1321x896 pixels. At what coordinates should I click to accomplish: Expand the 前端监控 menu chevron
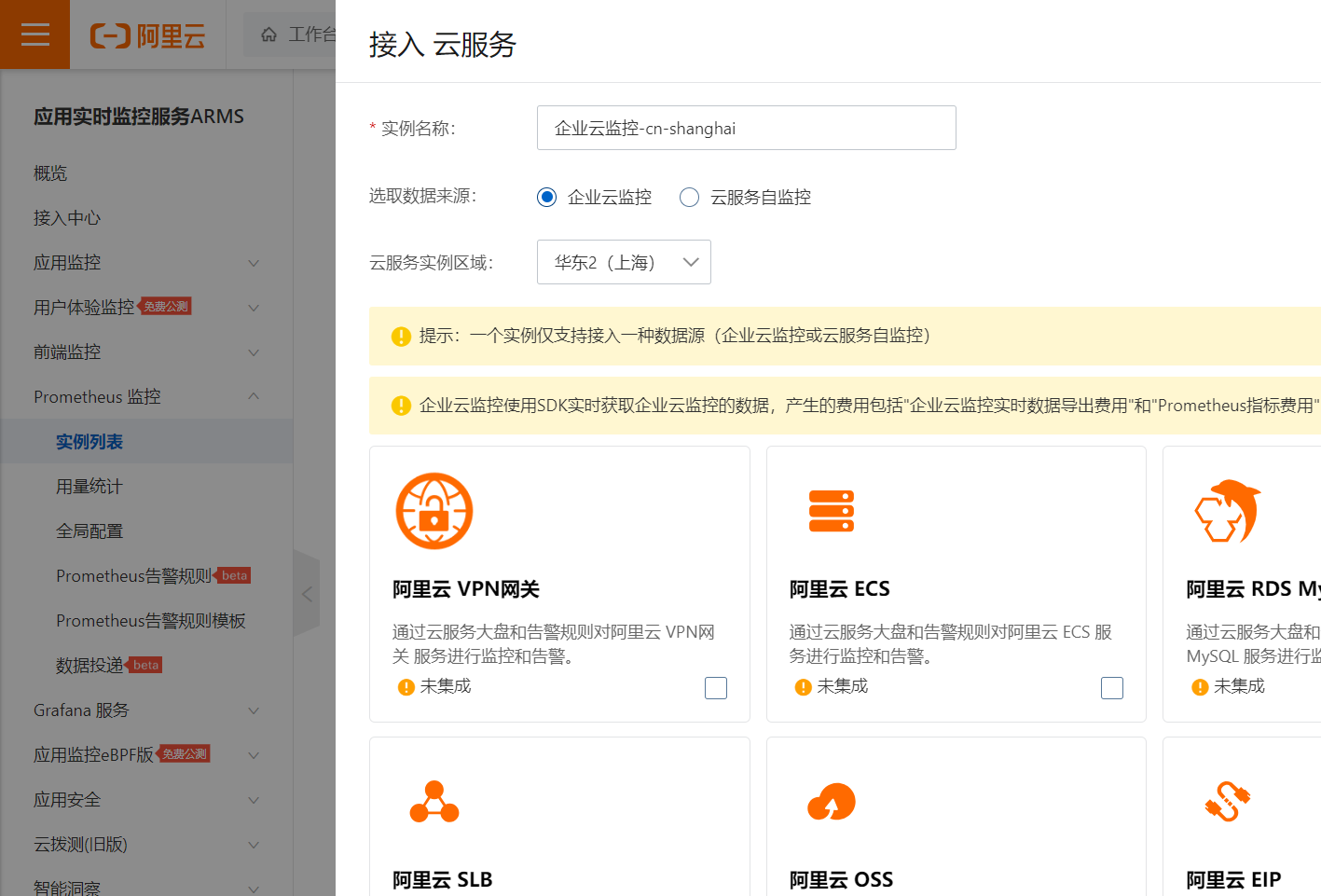pos(254,352)
